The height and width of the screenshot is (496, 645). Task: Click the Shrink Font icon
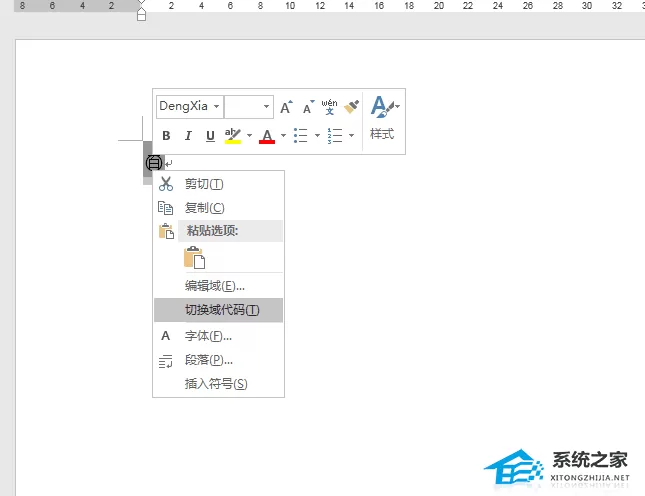click(308, 107)
